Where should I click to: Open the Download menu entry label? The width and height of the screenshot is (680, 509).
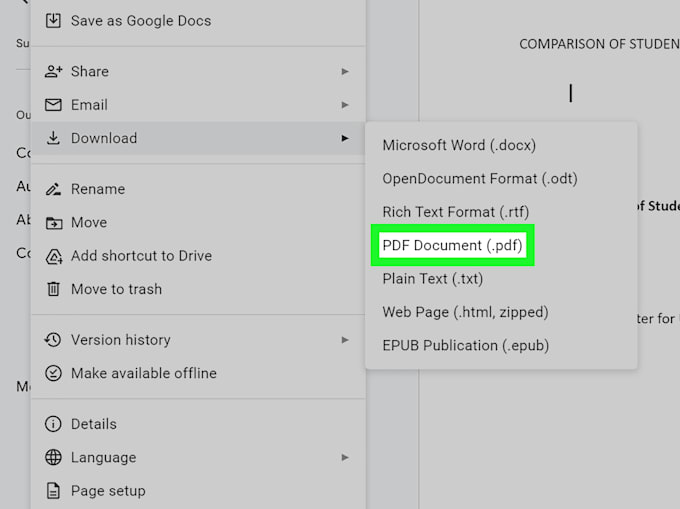104,138
